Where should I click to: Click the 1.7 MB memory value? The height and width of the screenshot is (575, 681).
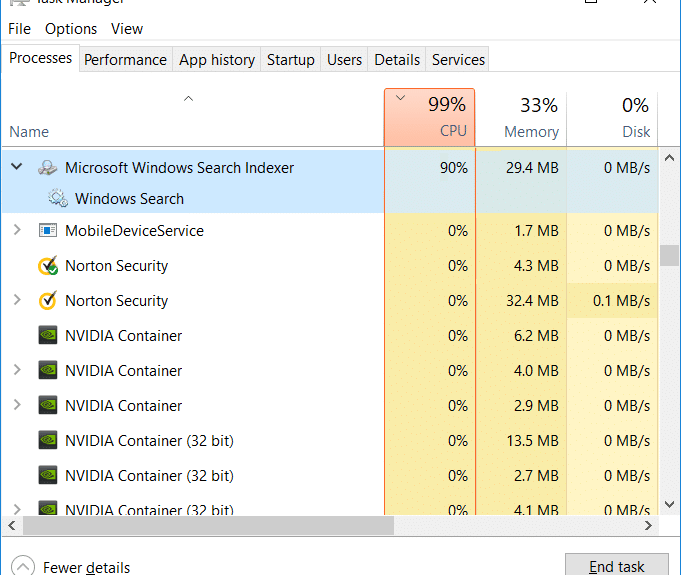point(536,231)
